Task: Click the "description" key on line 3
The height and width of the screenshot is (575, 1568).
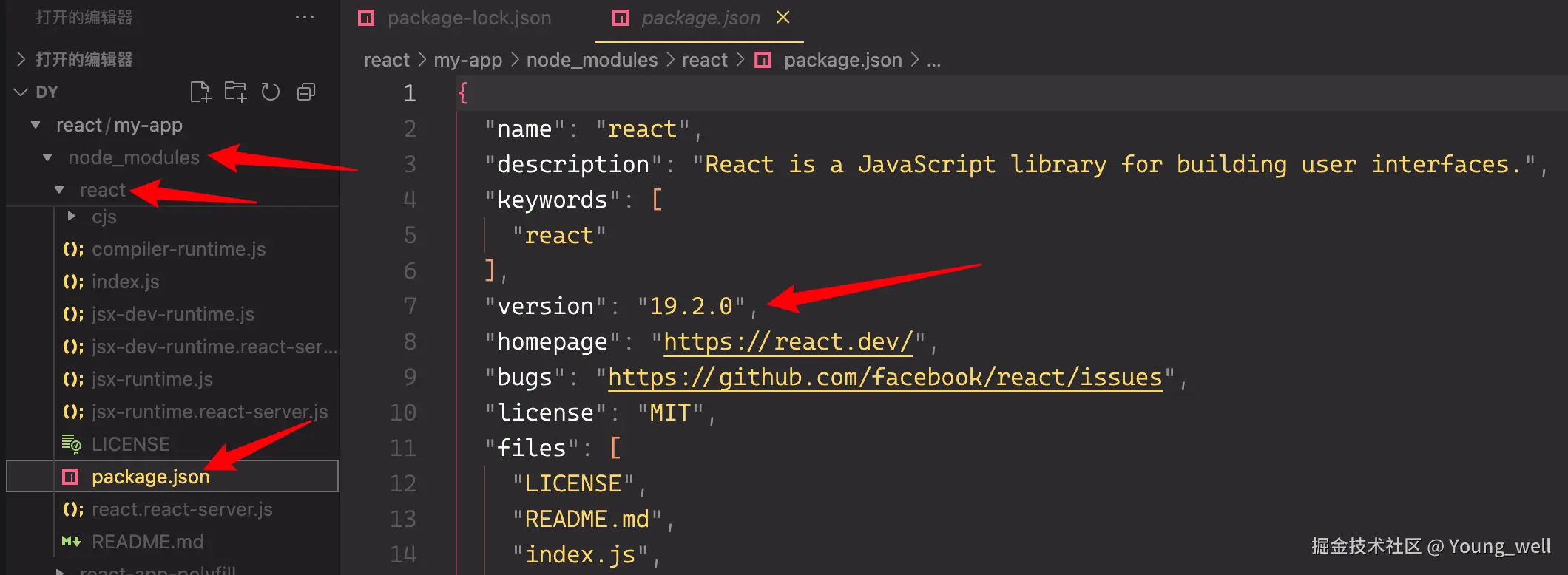Action: click(573, 164)
